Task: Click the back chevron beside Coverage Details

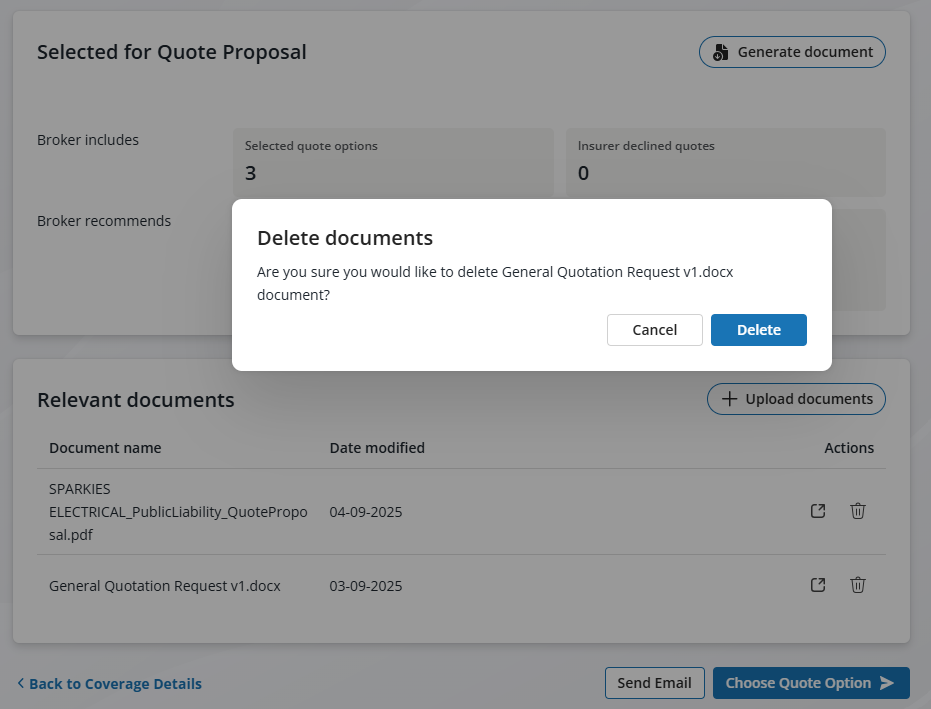Action: (x=21, y=684)
